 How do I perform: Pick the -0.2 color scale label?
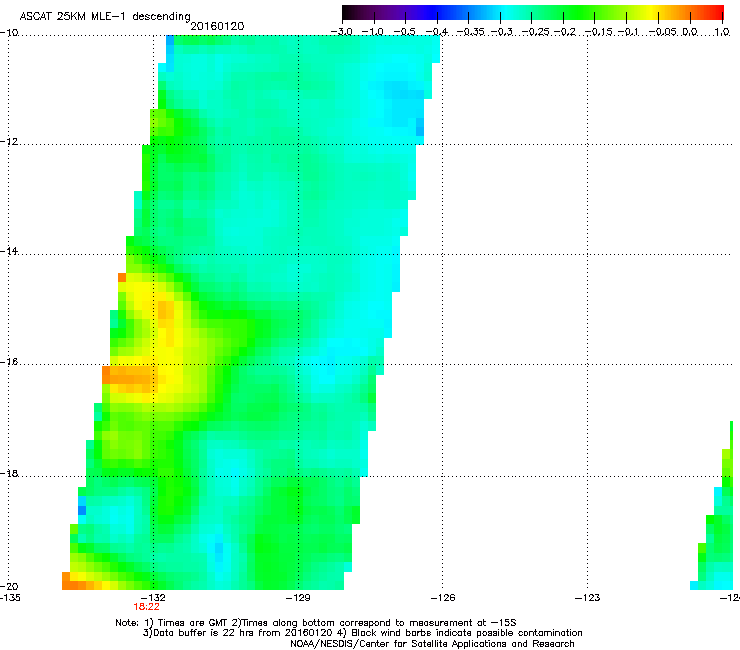[x=565, y=32]
